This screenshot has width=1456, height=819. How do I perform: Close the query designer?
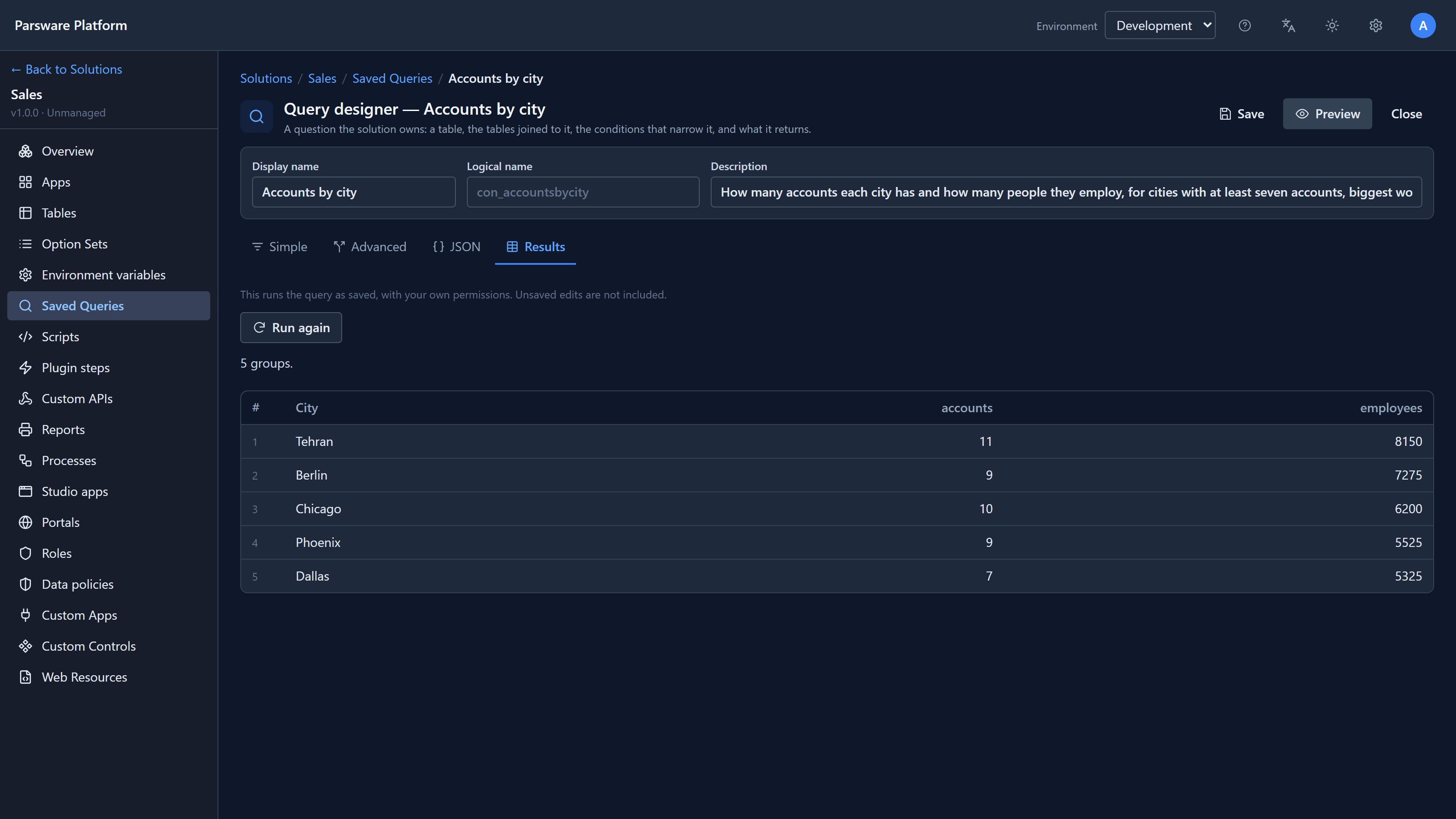tap(1406, 114)
